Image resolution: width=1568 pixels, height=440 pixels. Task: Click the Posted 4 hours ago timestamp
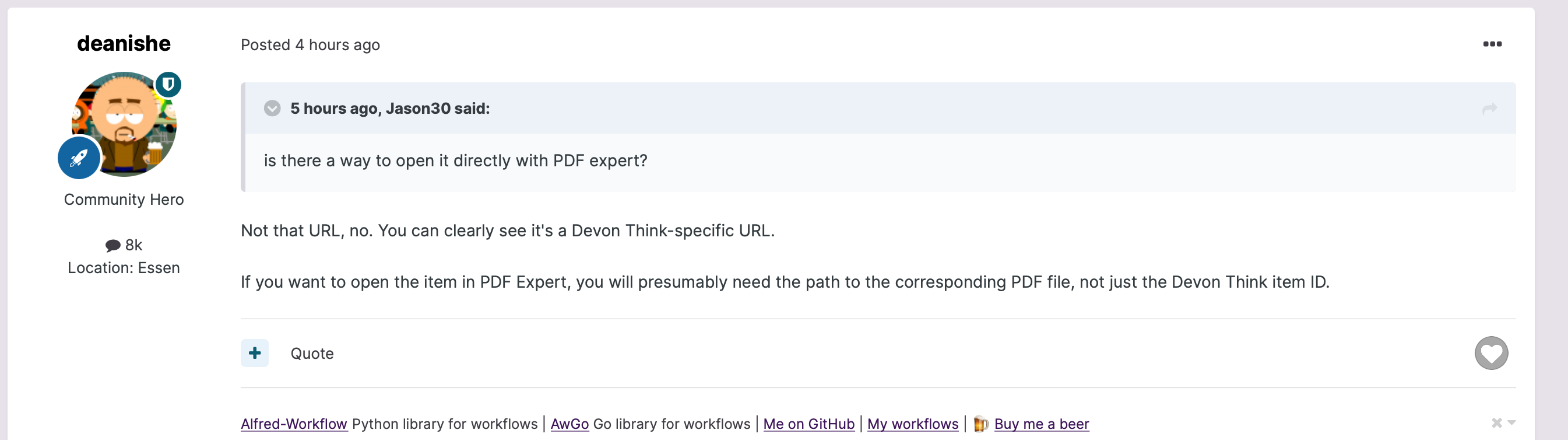[x=311, y=45]
